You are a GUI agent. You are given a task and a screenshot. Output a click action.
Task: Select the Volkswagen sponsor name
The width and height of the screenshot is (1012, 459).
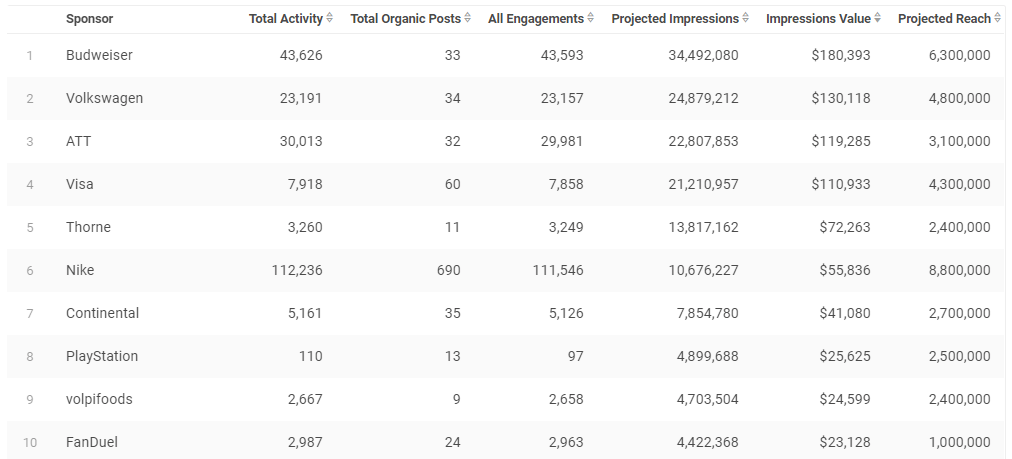tap(105, 98)
